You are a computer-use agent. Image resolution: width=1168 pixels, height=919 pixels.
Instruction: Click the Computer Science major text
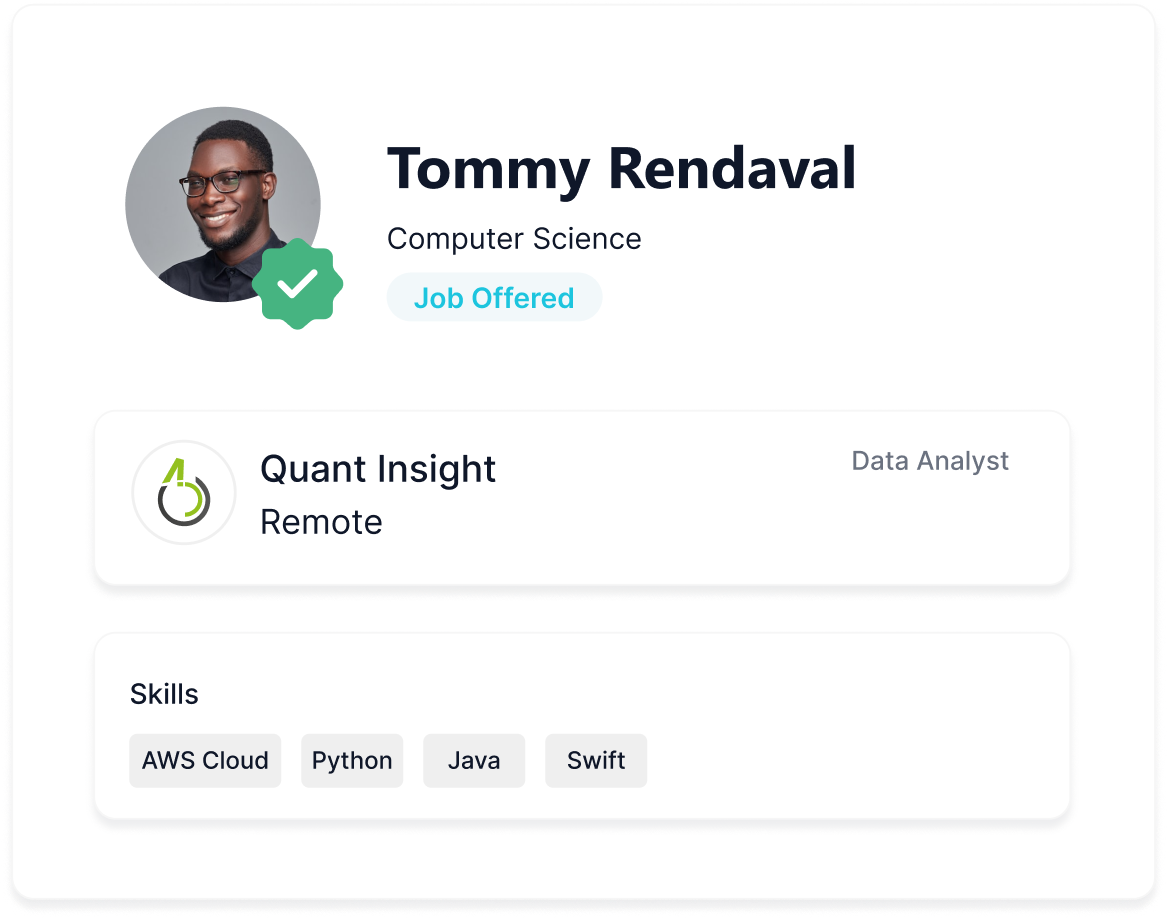(514, 239)
